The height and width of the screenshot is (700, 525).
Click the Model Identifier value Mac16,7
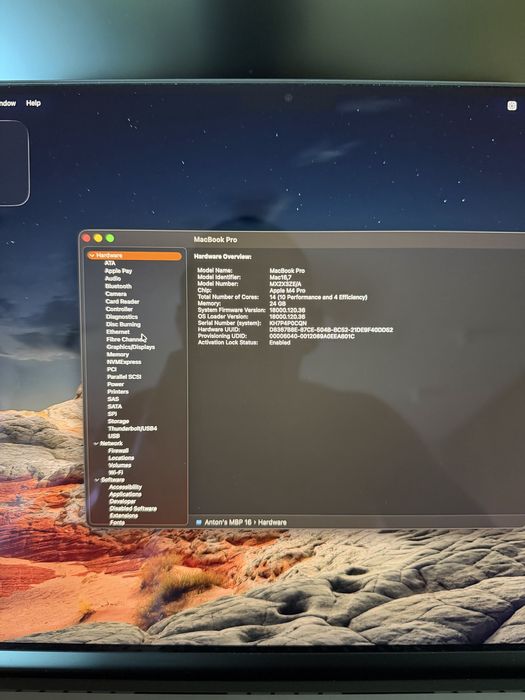pos(280,277)
